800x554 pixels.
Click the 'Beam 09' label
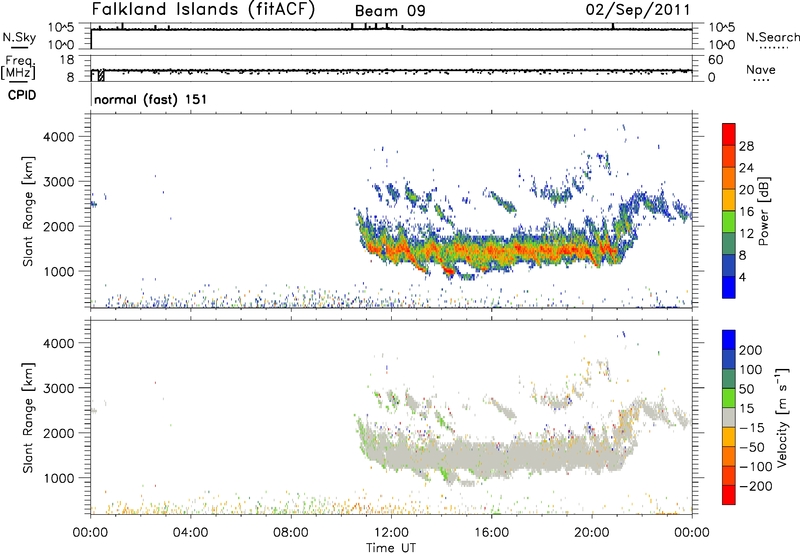(x=390, y=11)
